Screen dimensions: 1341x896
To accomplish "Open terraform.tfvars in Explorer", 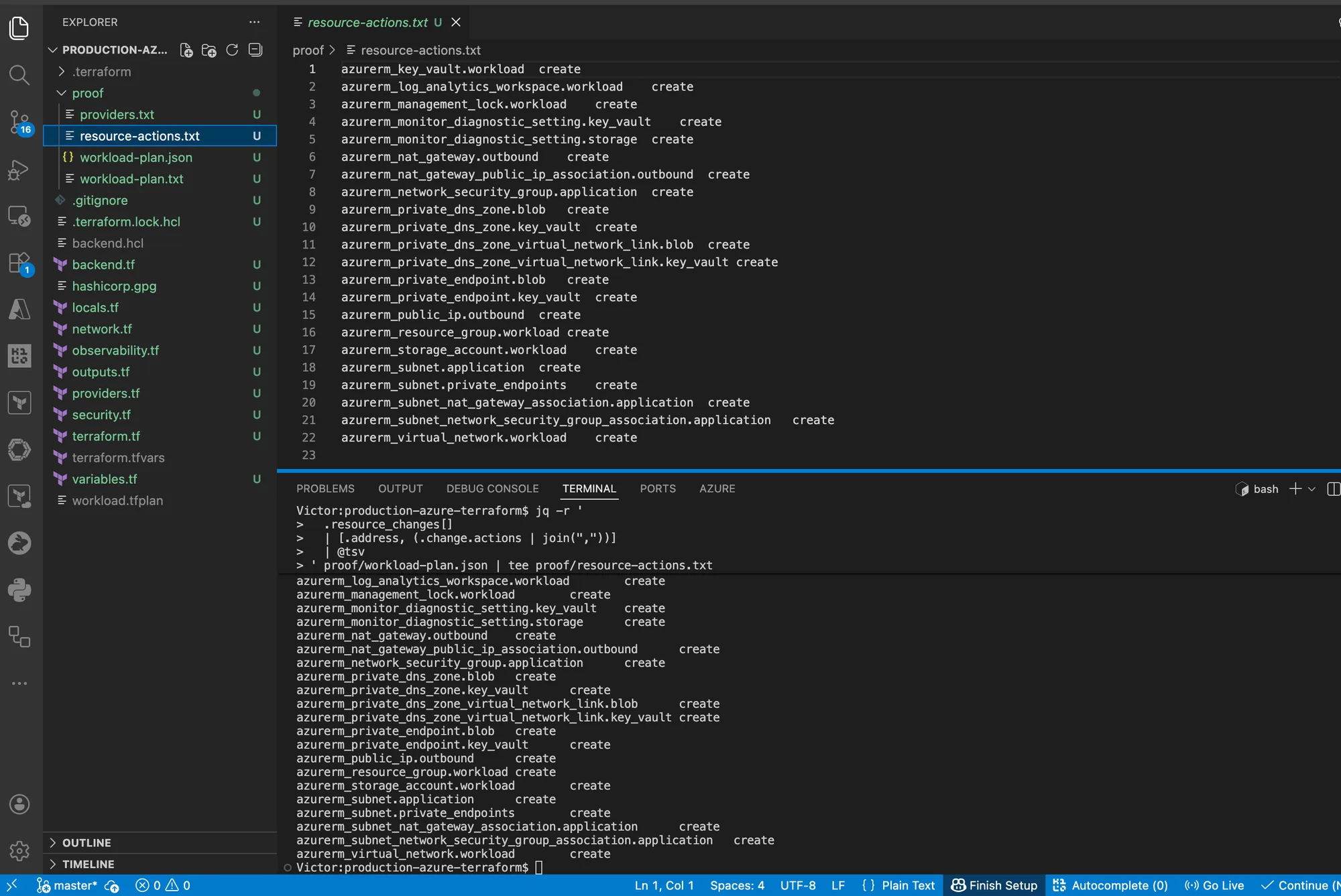I will coord(160,458).
